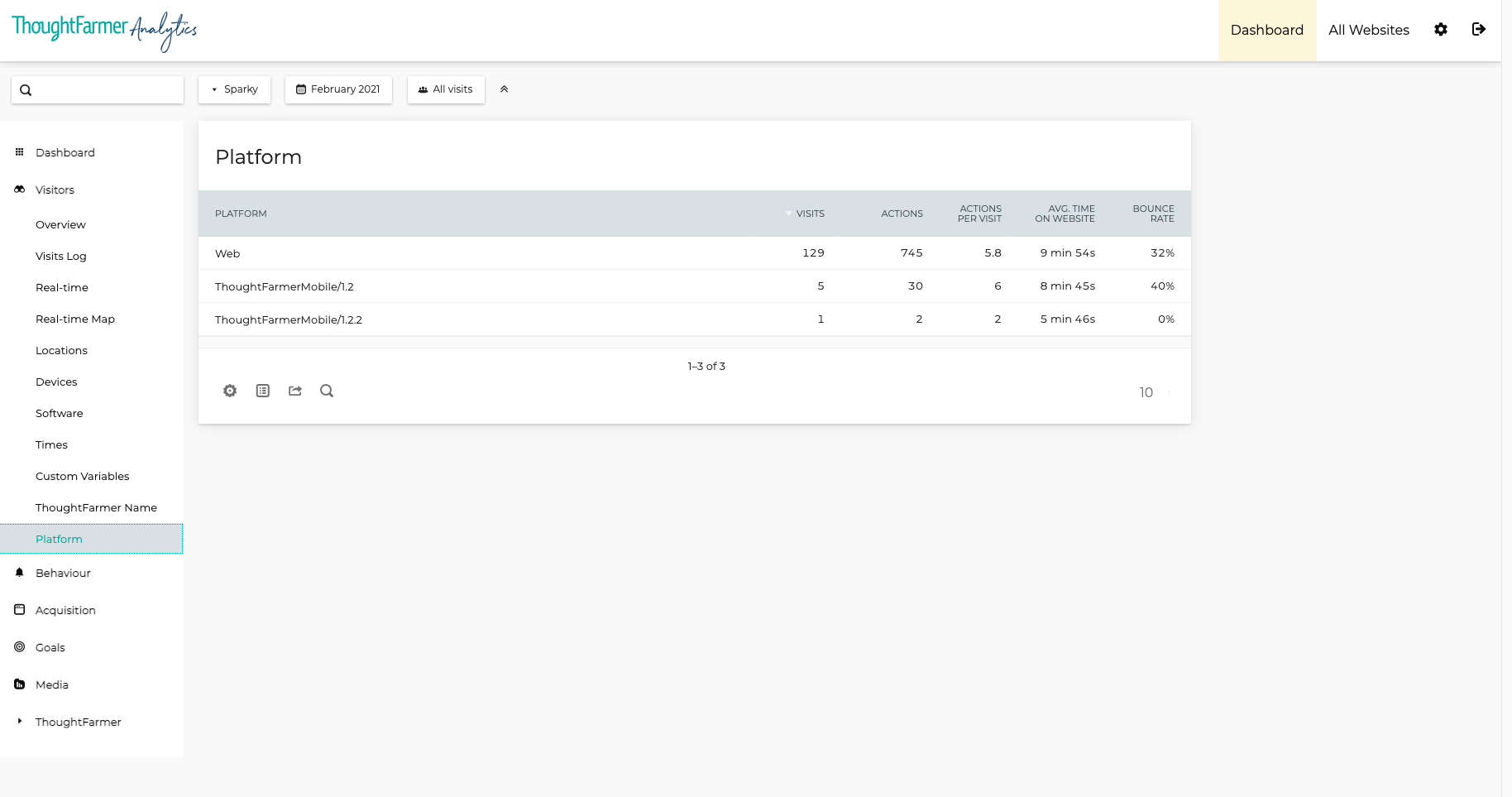
Task: Click the search magnifier in sidebar search box
Action: [x=26, y=90]
